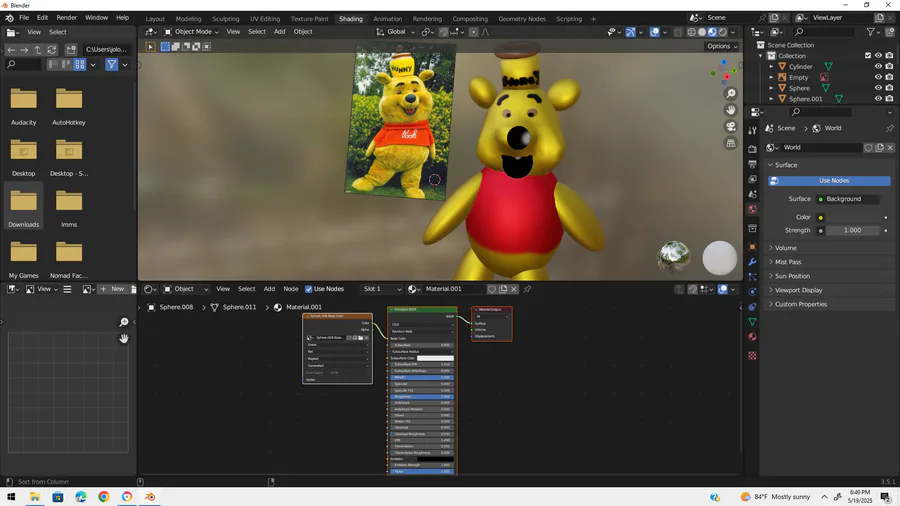Viewport: 900px width, 506px height.
Task: Open the Render menu
Action: coord(67,18)
